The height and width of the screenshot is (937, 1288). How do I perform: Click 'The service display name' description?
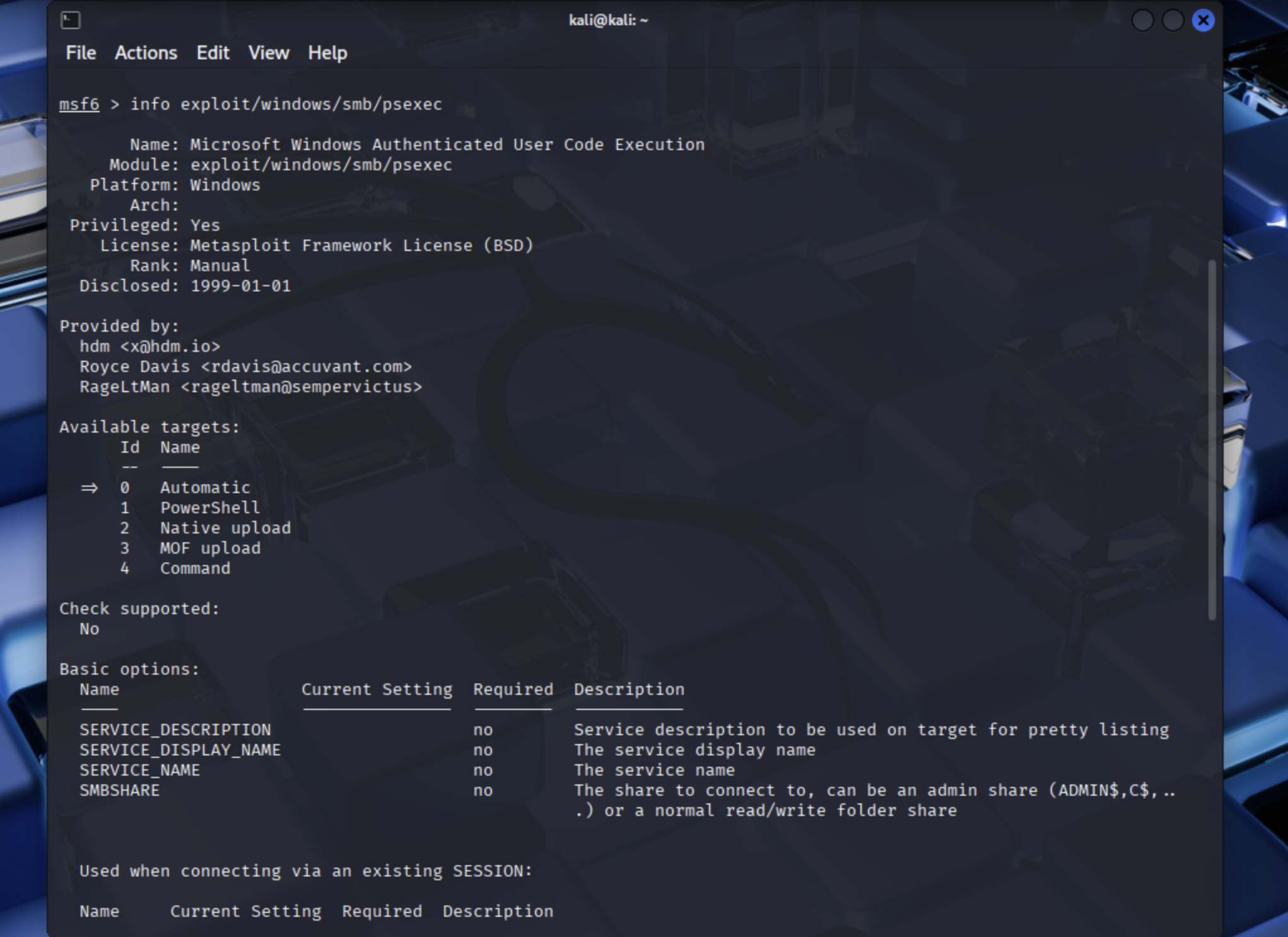[x=694, y=750]
